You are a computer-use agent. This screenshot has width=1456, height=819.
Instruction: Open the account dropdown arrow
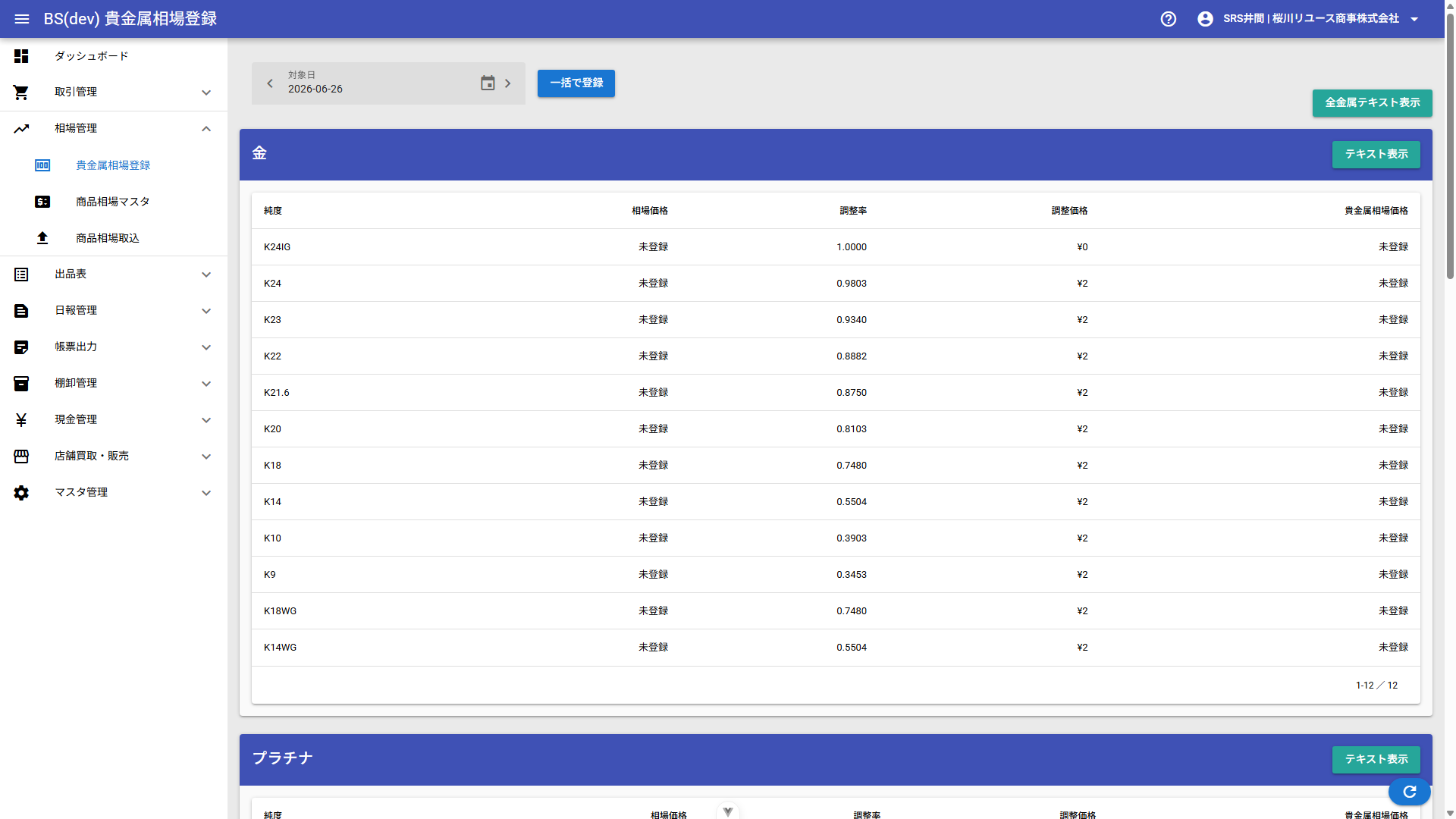coord(1414,19)
